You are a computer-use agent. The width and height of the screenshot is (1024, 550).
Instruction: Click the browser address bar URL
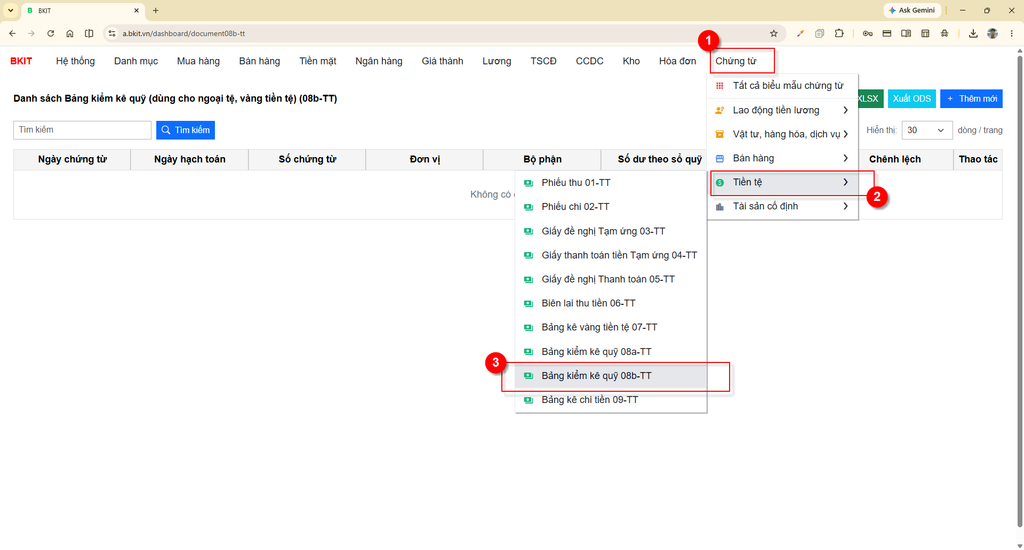tap(184, 33)
